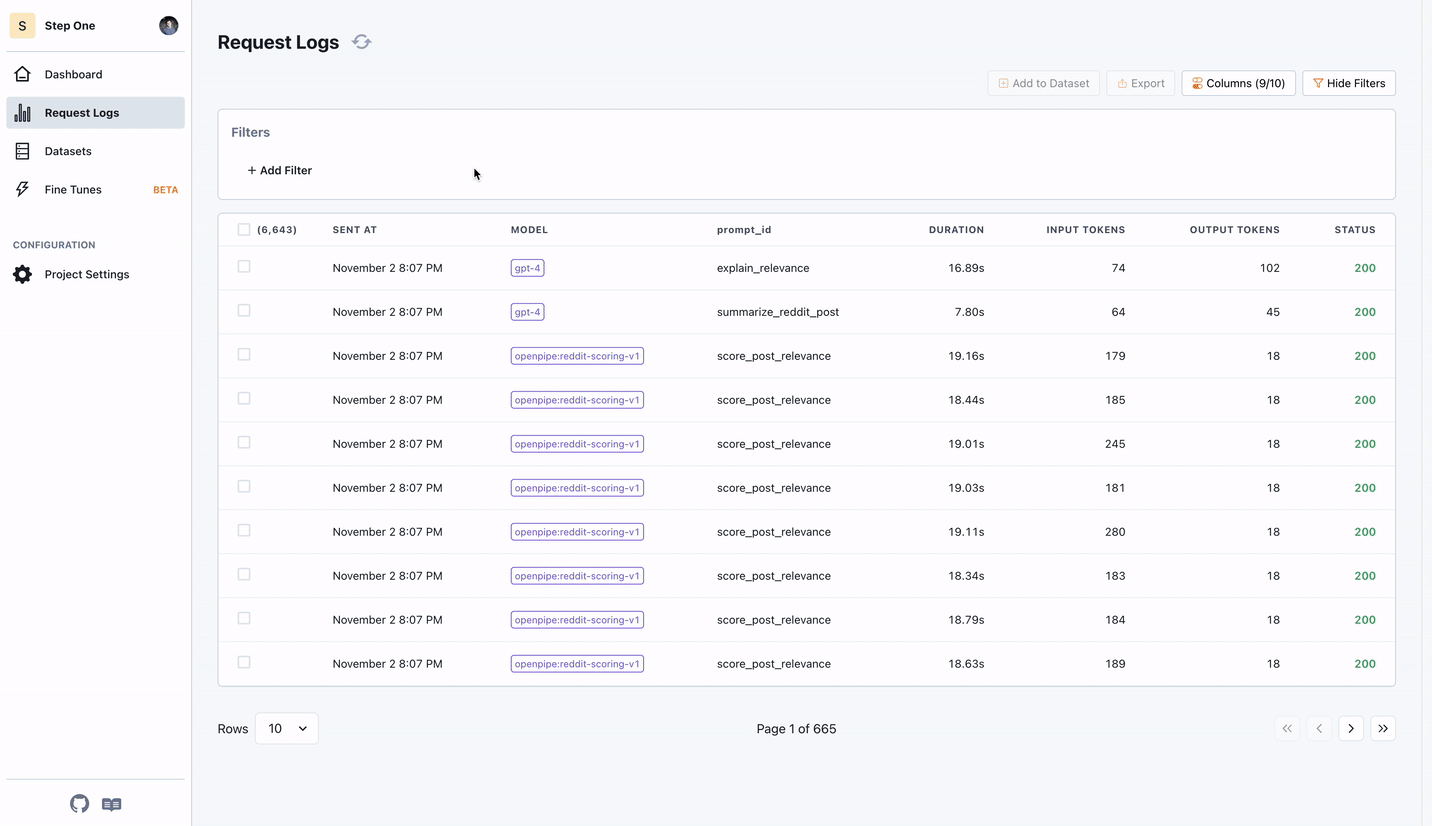The width and height of the screenshot is (1432, 826).
Task: Click the Fine Tunes lightning icon
Action: tap(22, 189)
